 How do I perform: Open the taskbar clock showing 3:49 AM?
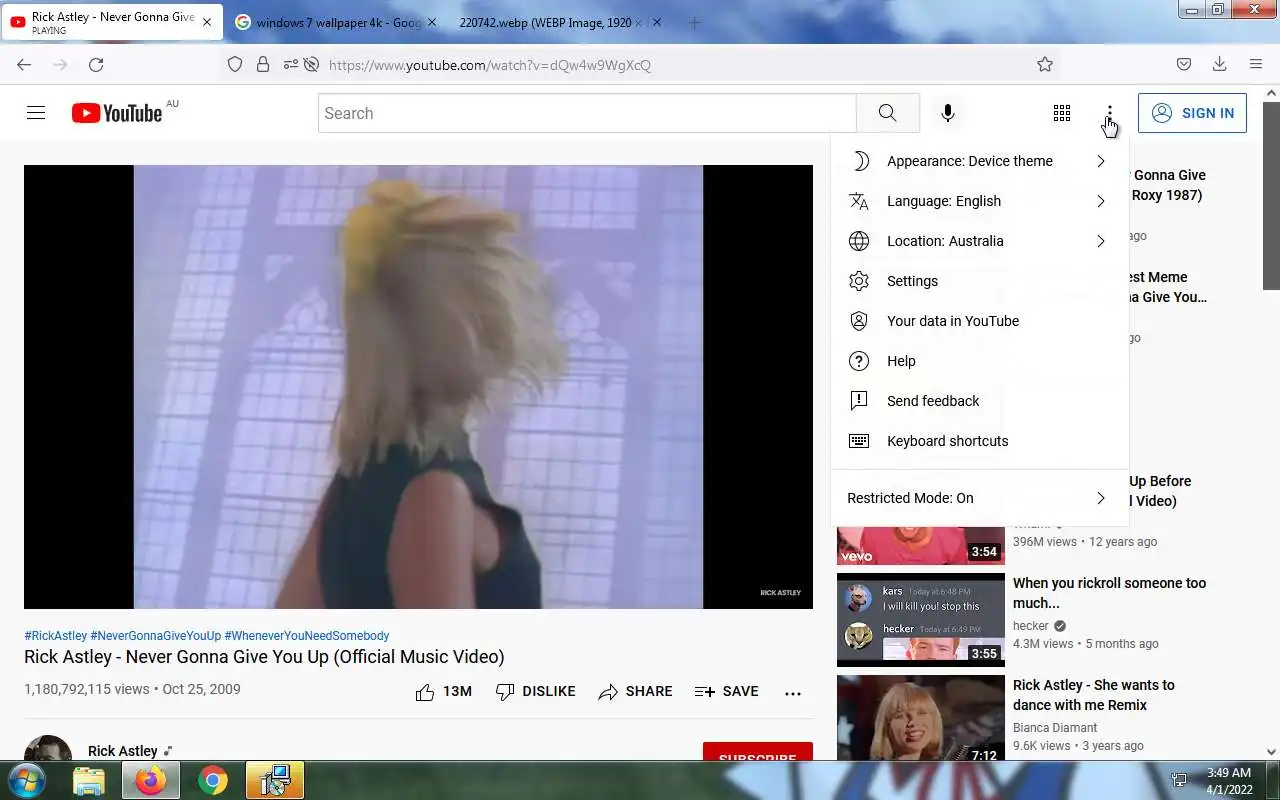point(1229,781)
